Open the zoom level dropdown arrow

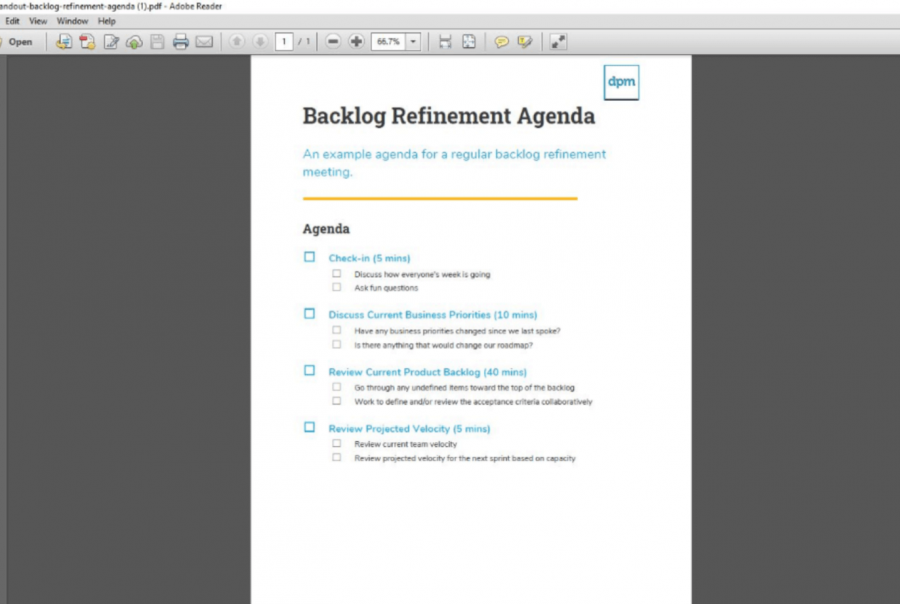[x=413, y=42]
